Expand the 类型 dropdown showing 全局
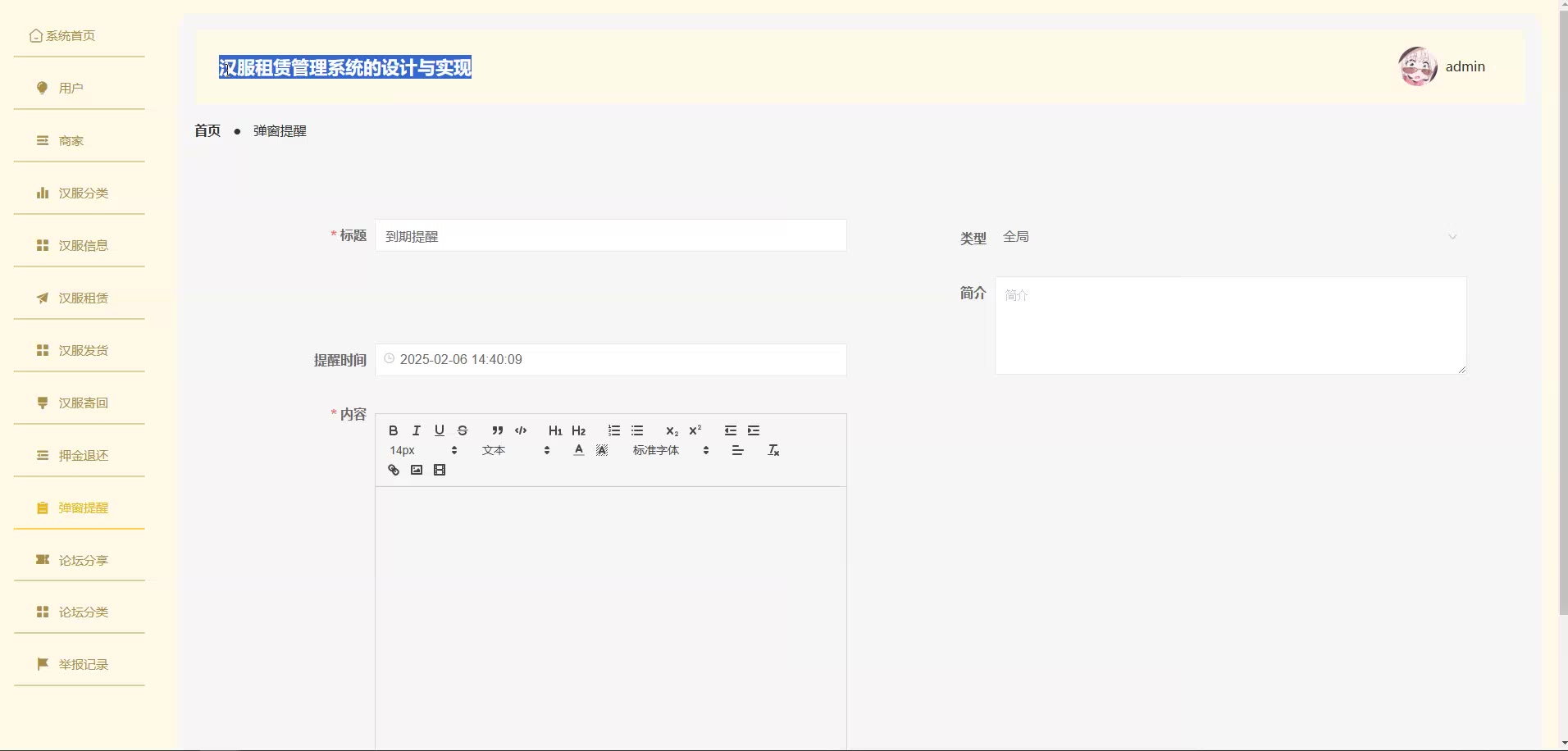1568x751 pixels. [1230, 237]
